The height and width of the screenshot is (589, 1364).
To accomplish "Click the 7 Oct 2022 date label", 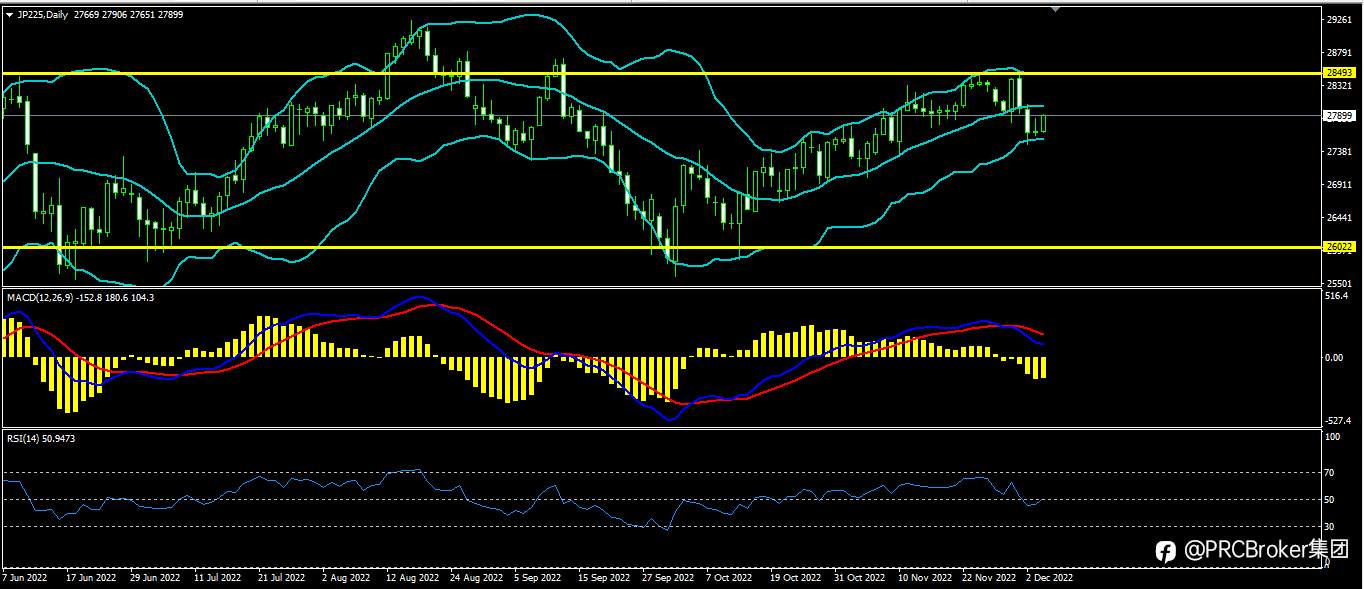I will click(x=729, y=577).
